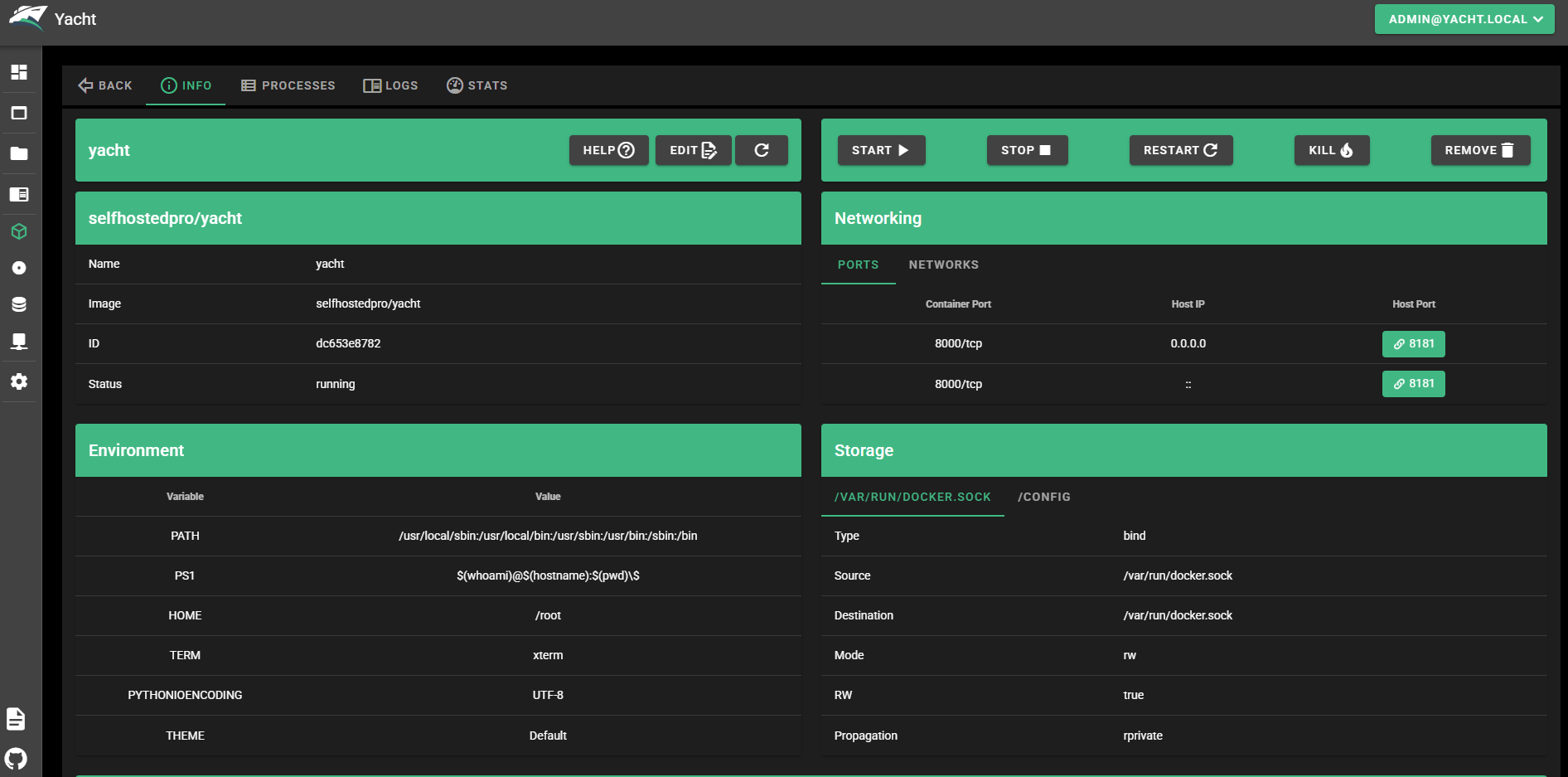This screenshot has width=1568, height=777.
Task: Remove the container
Action: coord(1480,150)
